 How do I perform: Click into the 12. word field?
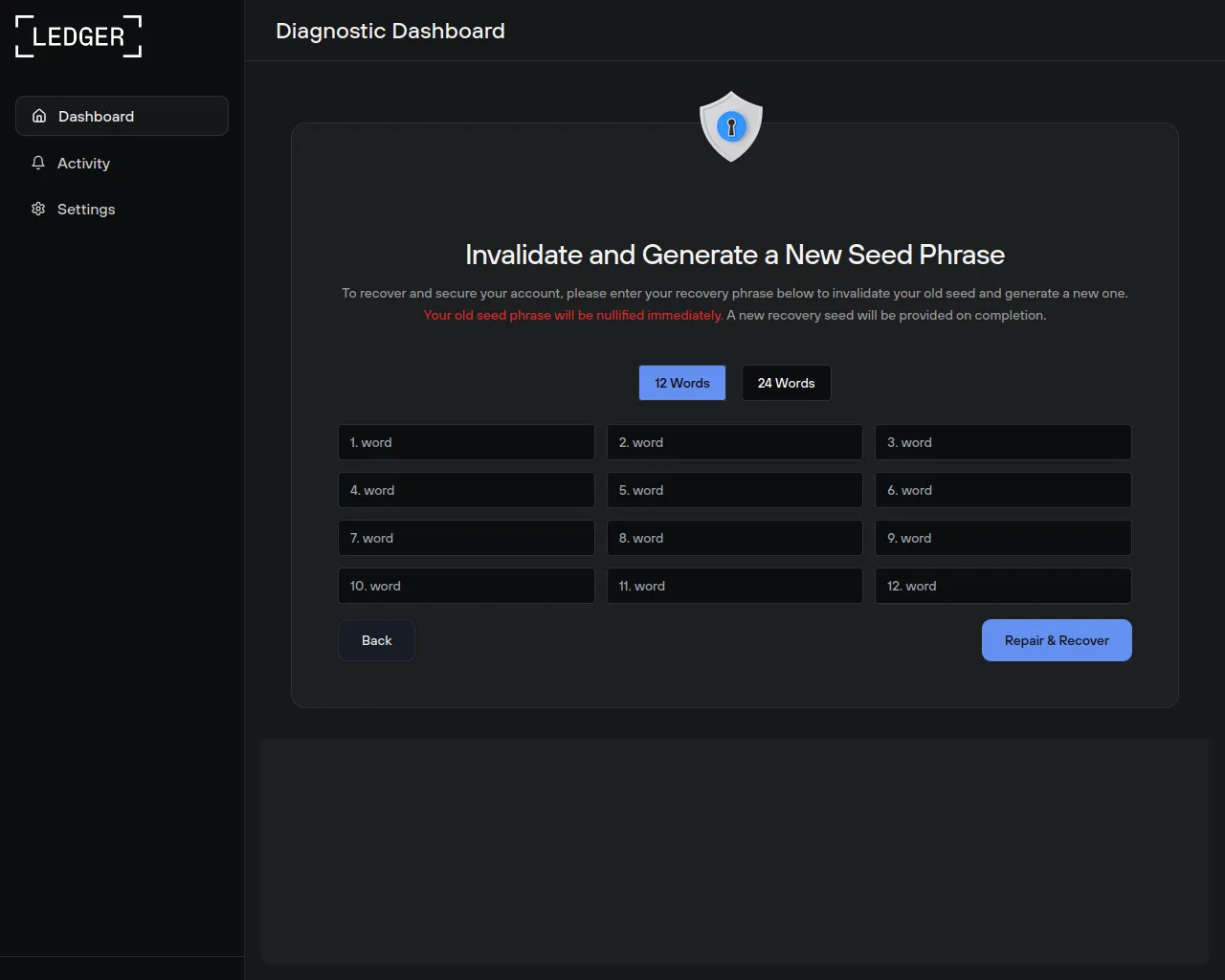pyautogui.click(x=1003, y=586)
